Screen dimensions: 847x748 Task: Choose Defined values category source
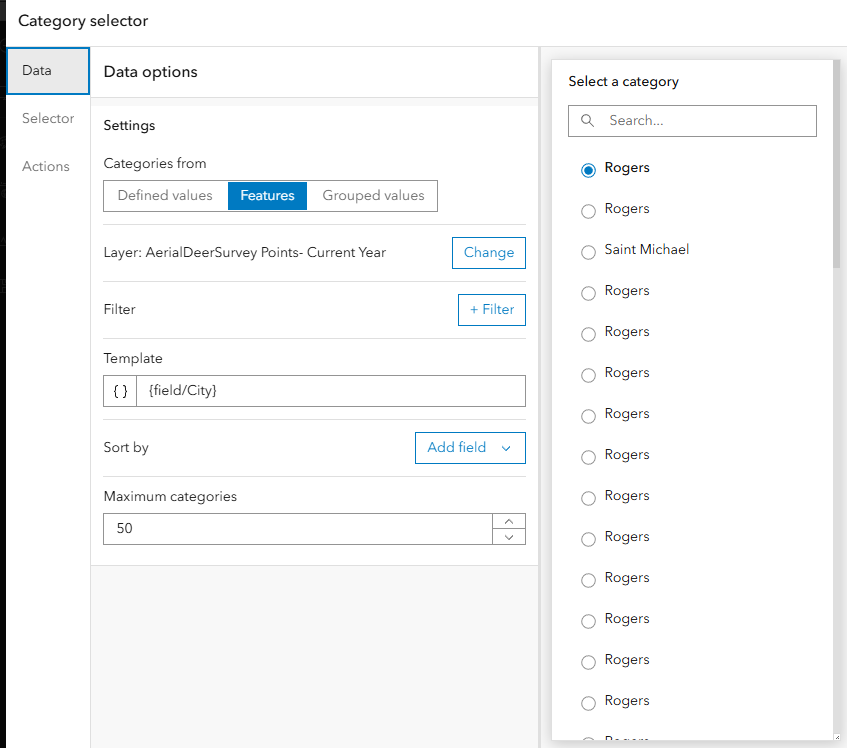click(x=165, y=196)
